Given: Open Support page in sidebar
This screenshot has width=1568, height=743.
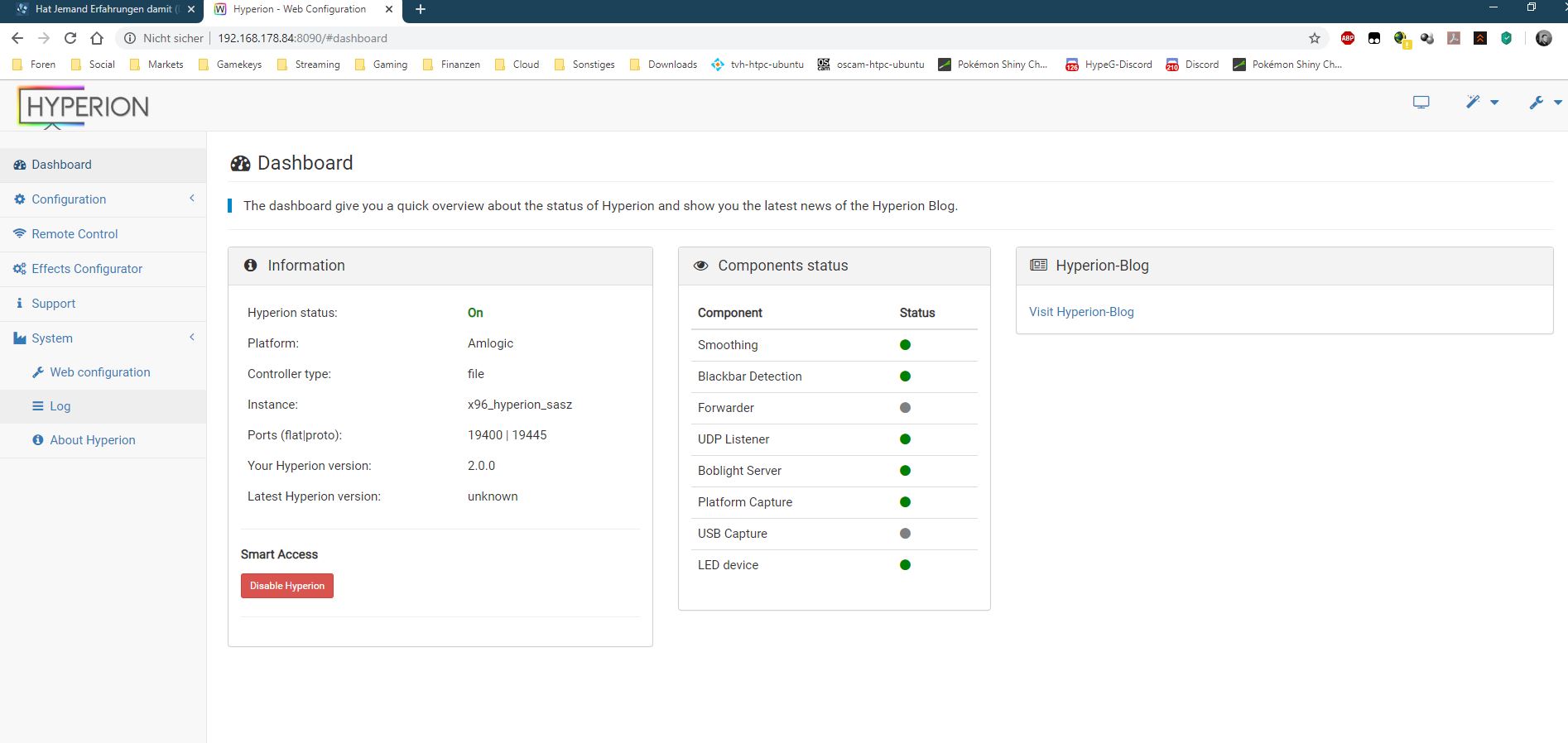Looking at the screenshot, I should click(x=103, y=304).
